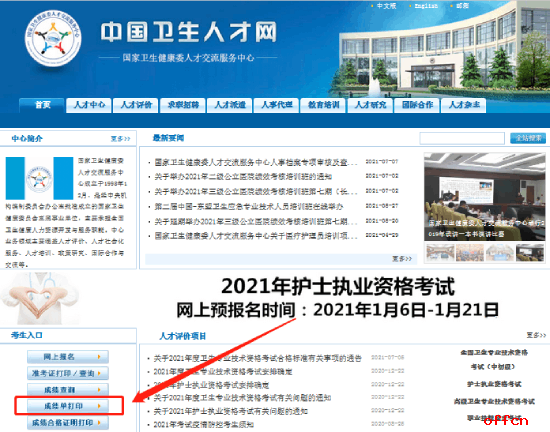Open the 人才评价 navigation tab
This screenshot has height=432, width=550.
pos(136,105)
